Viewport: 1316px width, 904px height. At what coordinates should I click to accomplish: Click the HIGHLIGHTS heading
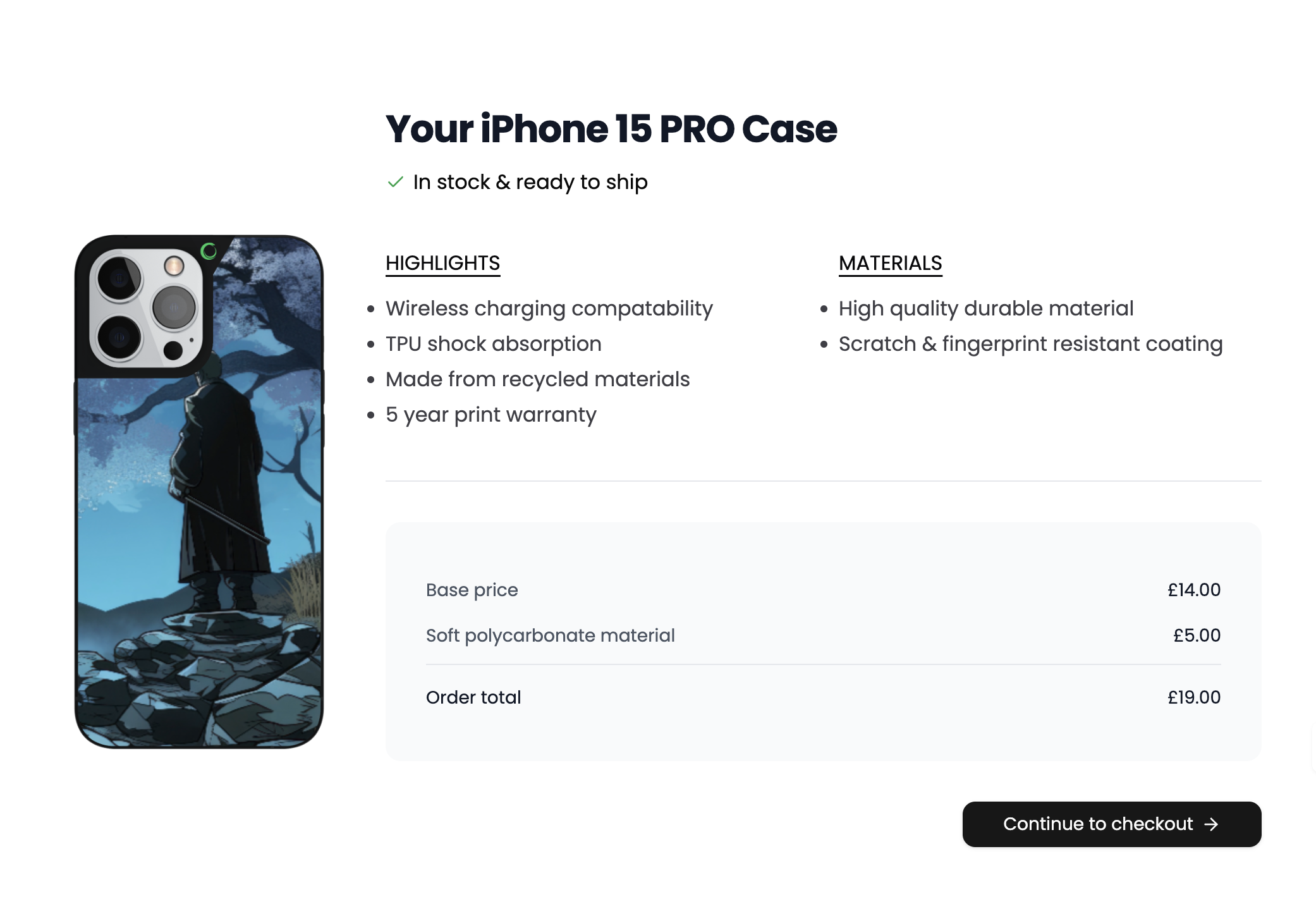pos(442,263)
